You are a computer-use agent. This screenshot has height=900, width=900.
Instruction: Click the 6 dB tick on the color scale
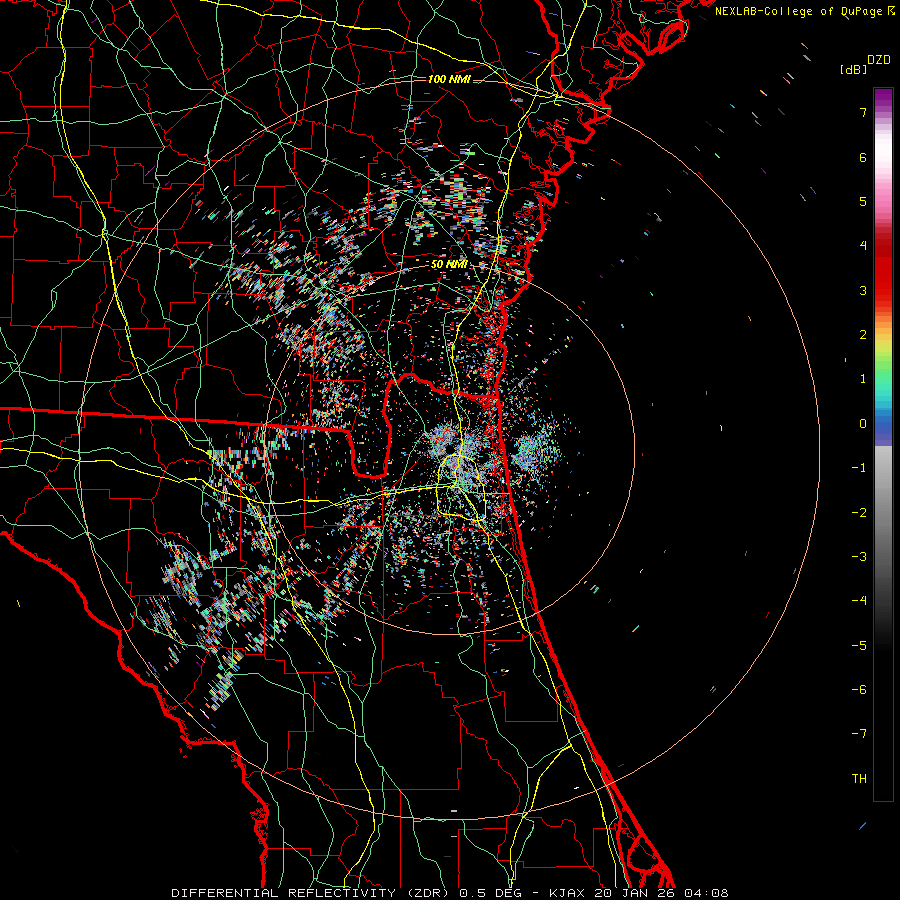click(x=863, y=157)
